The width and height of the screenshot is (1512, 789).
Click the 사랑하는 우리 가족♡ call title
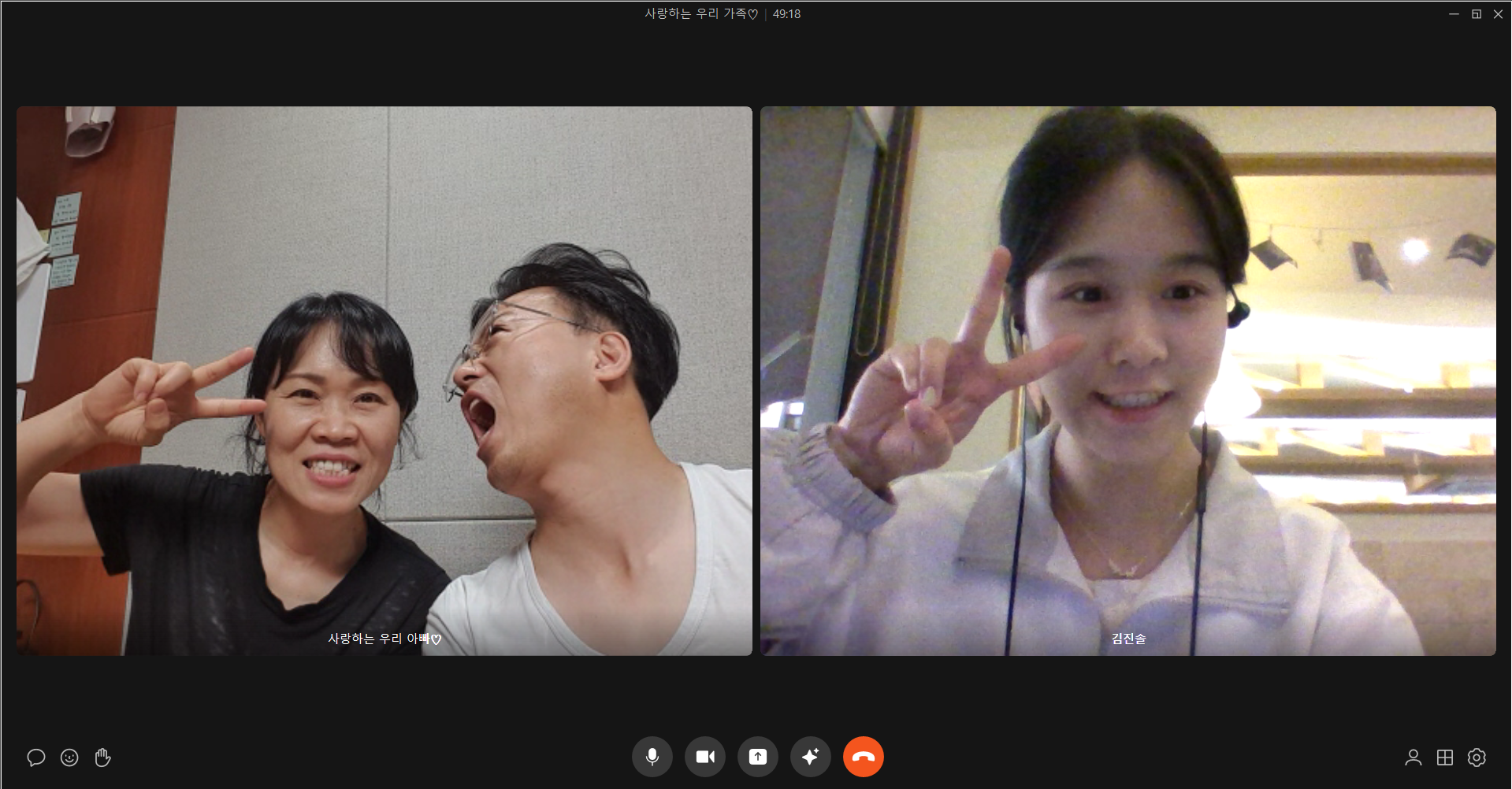click(700, 14)
